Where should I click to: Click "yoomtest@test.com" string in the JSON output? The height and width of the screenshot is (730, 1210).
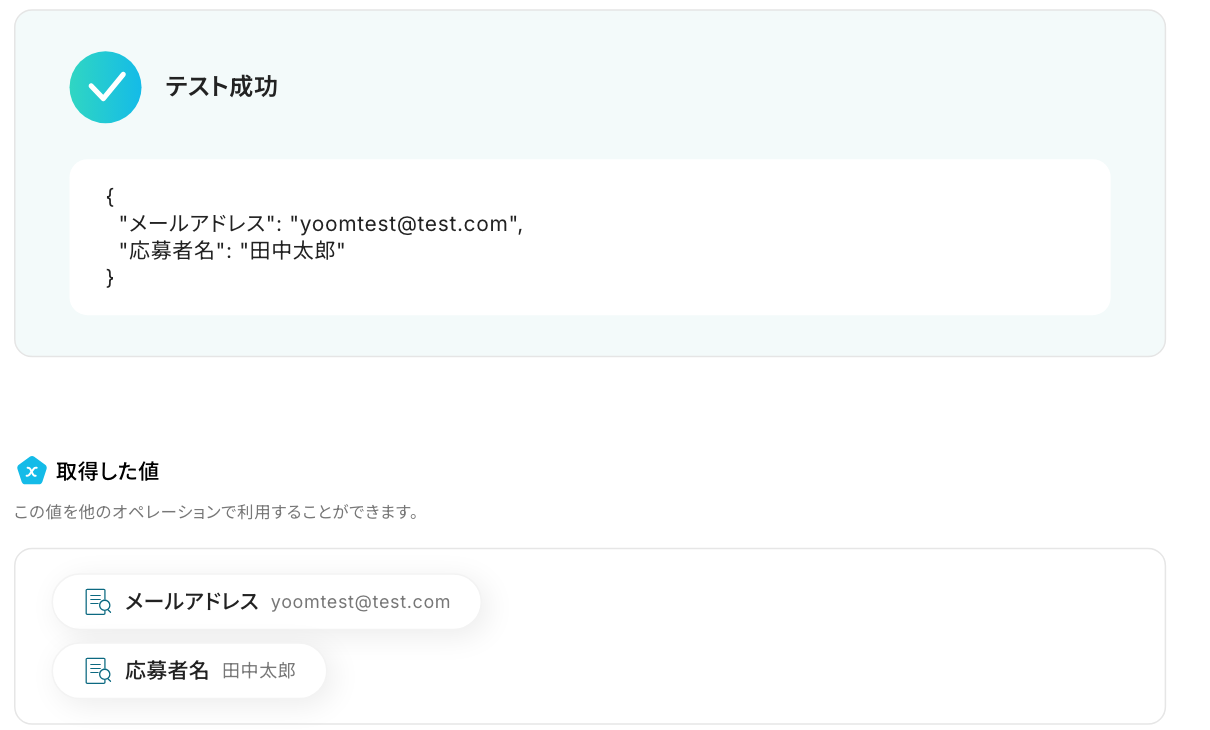pos(406,224)
